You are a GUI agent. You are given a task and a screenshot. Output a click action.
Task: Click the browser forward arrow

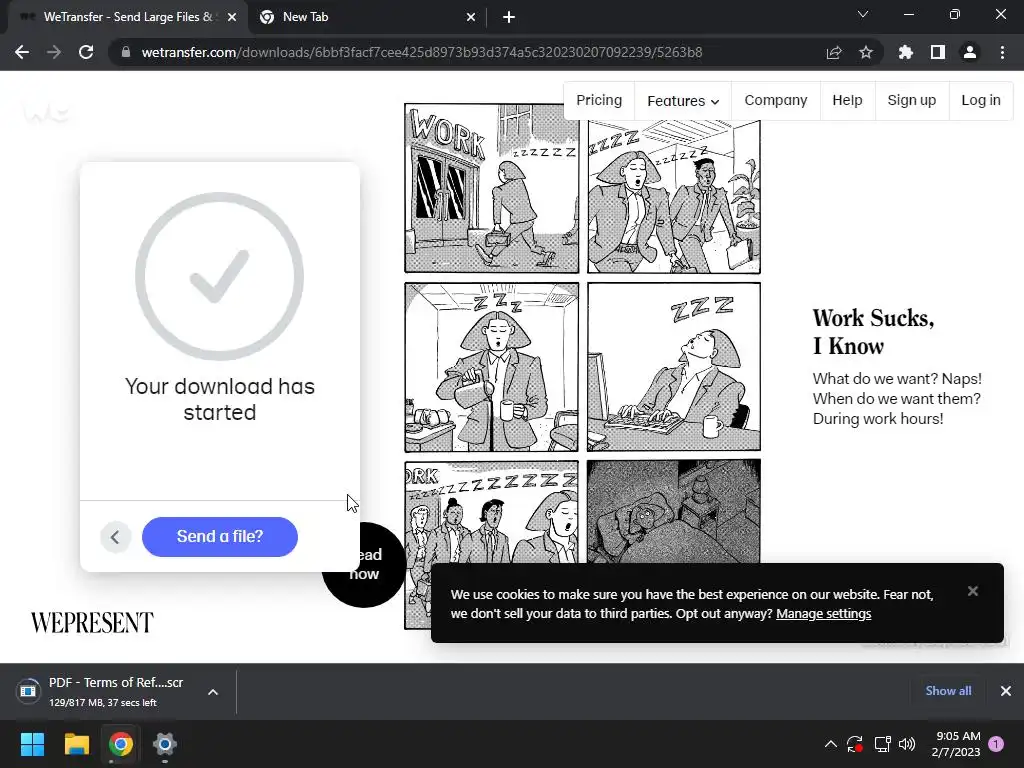[x=54, y=52]
